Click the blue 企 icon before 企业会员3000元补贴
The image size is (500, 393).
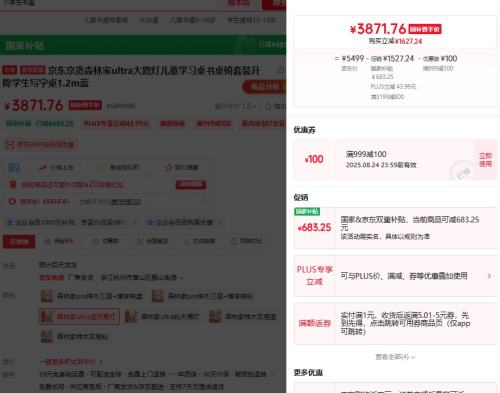10,222
